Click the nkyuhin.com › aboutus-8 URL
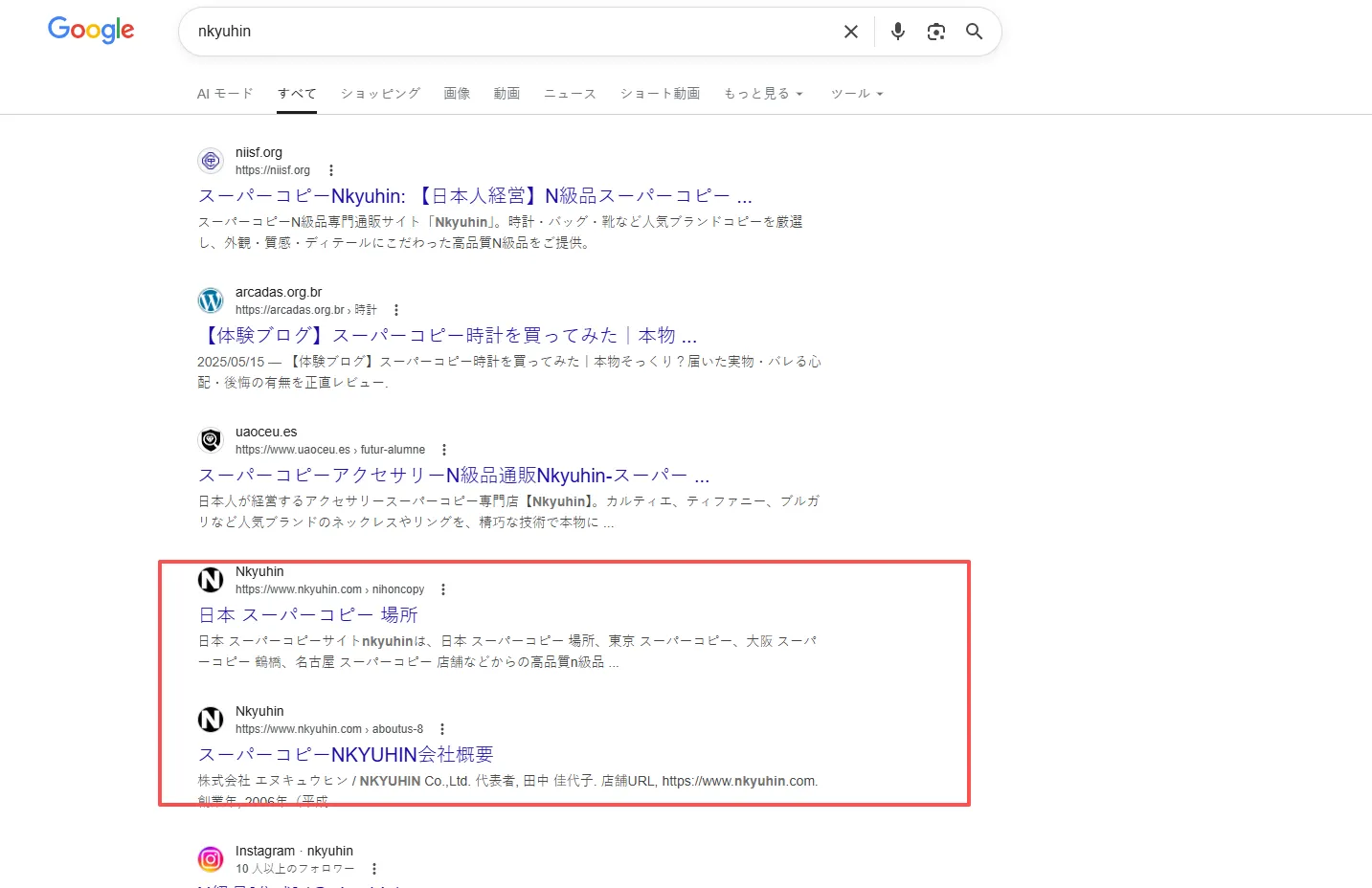This screenshot has height=888, width=1372. pos(329,729)
